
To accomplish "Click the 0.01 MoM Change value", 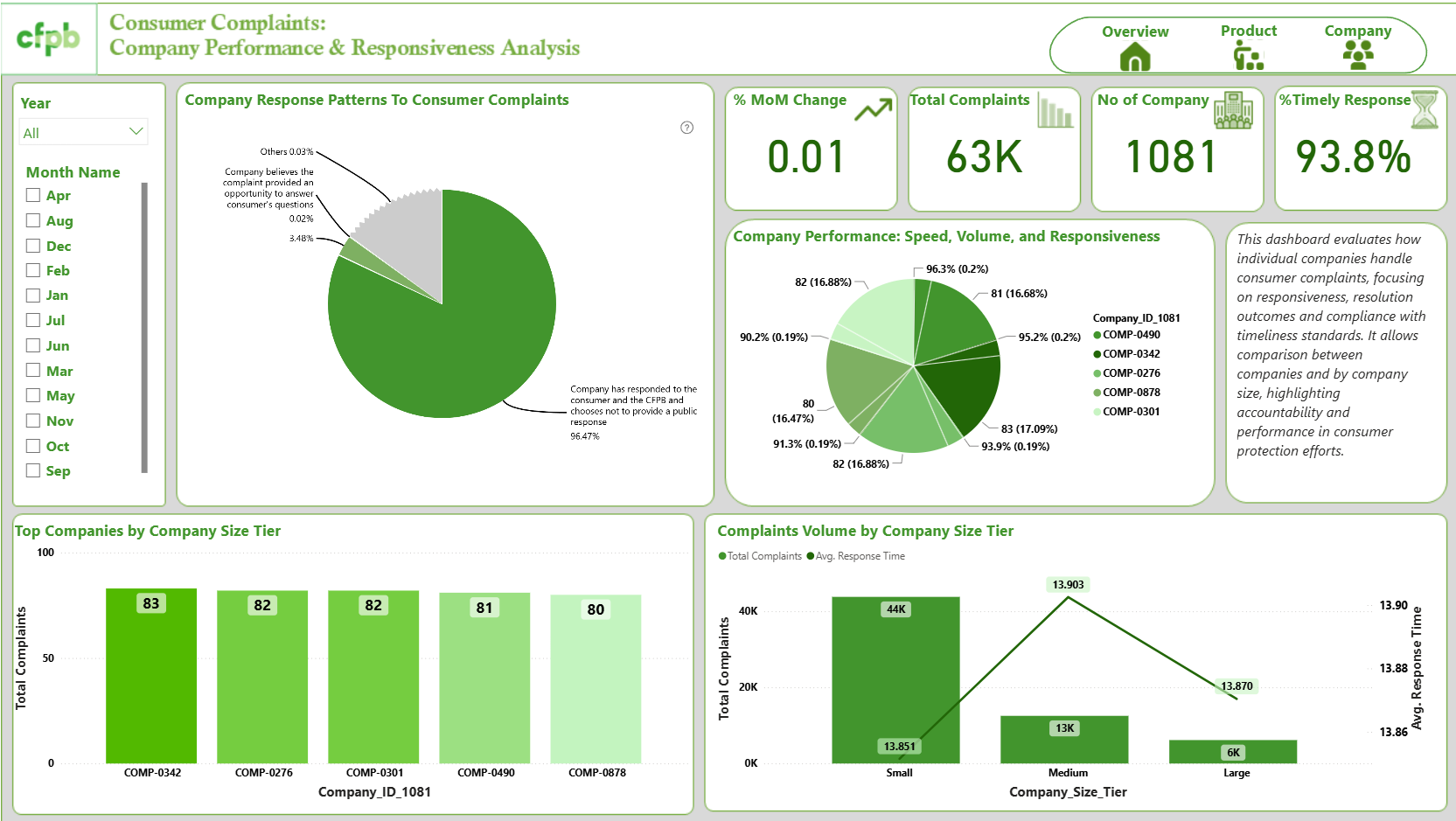I will click(806, 157).
